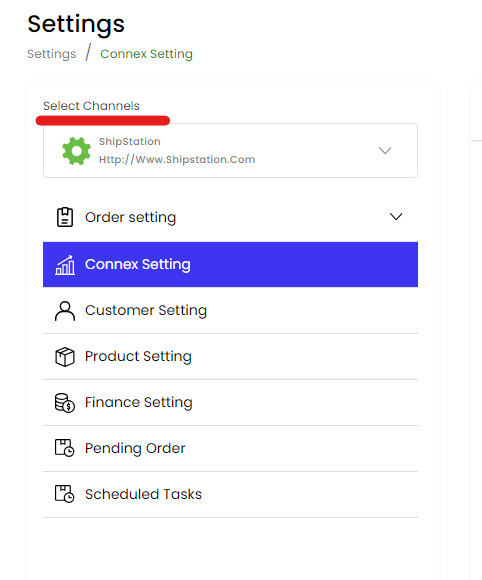Open the ShipStation channel dropdown arrow
Image resolution: width=482 pixels, height=580 pixels.
pyautogui.click(x=385, y=151)
